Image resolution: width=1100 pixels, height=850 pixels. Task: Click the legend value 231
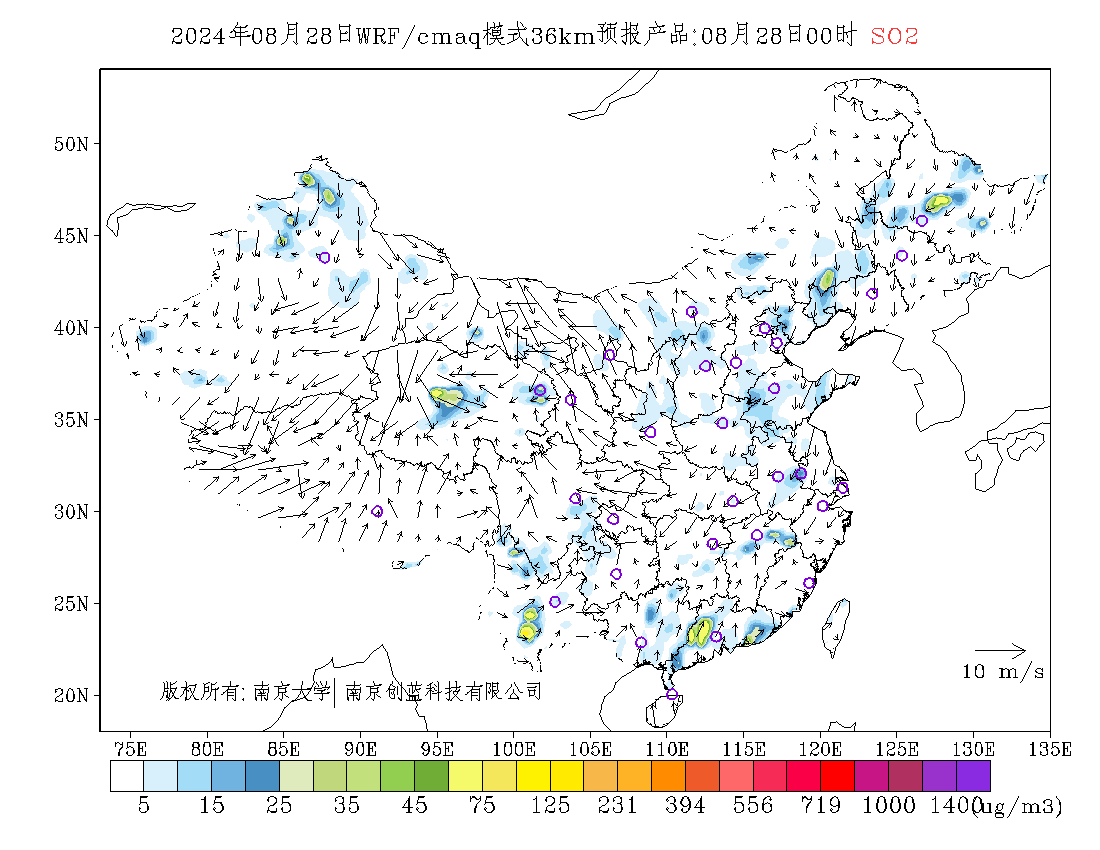pyautogui.click(x=617, y=805)
